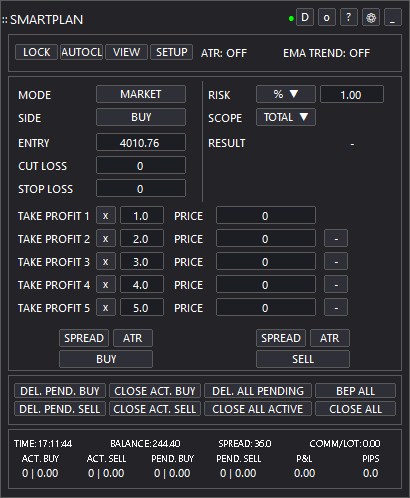The width and height of the screenshot is (410, 498).
Task: Toggle the AUTOCL button
Action: [82, 52]
